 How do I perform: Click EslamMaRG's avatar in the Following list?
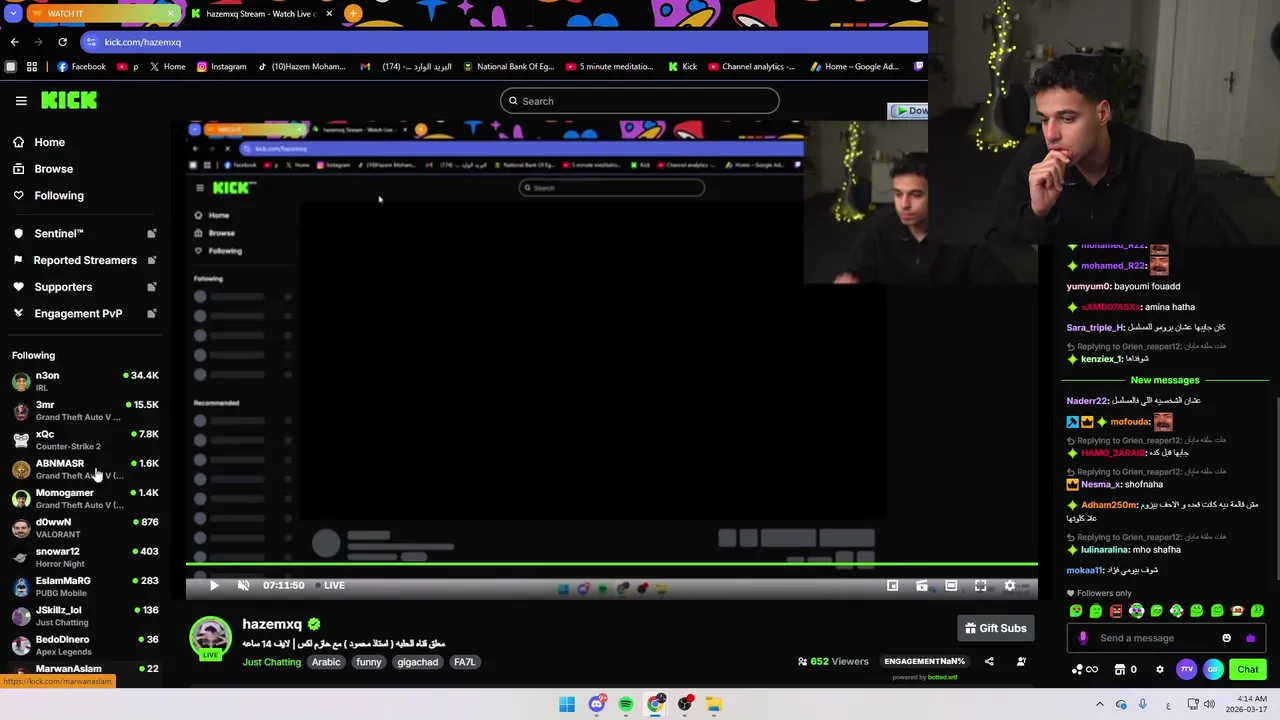tap(21, 586)
